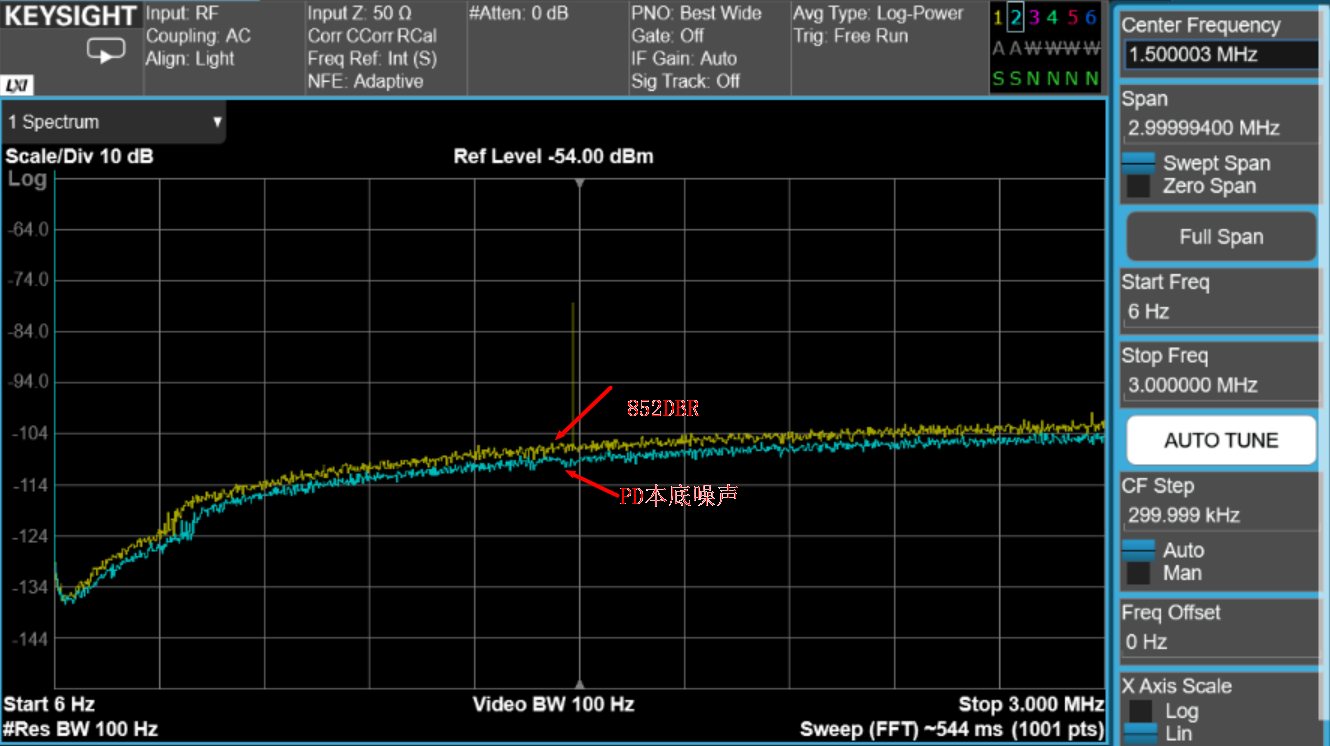This screenshot has width=1330, height=746.
Task: Select trace 6 blue indicator
Action: pos(1090,17)
